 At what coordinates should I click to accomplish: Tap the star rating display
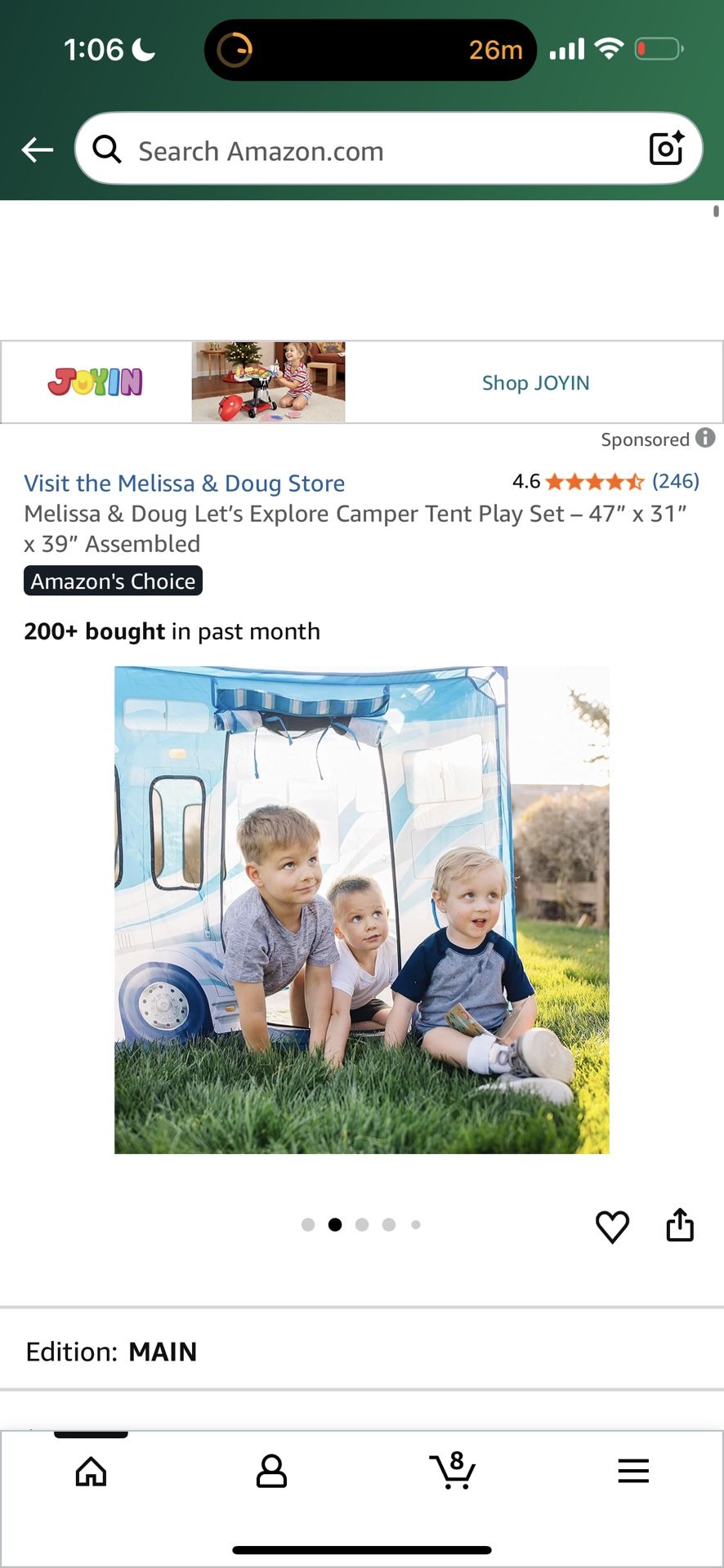tap(595, 482)
